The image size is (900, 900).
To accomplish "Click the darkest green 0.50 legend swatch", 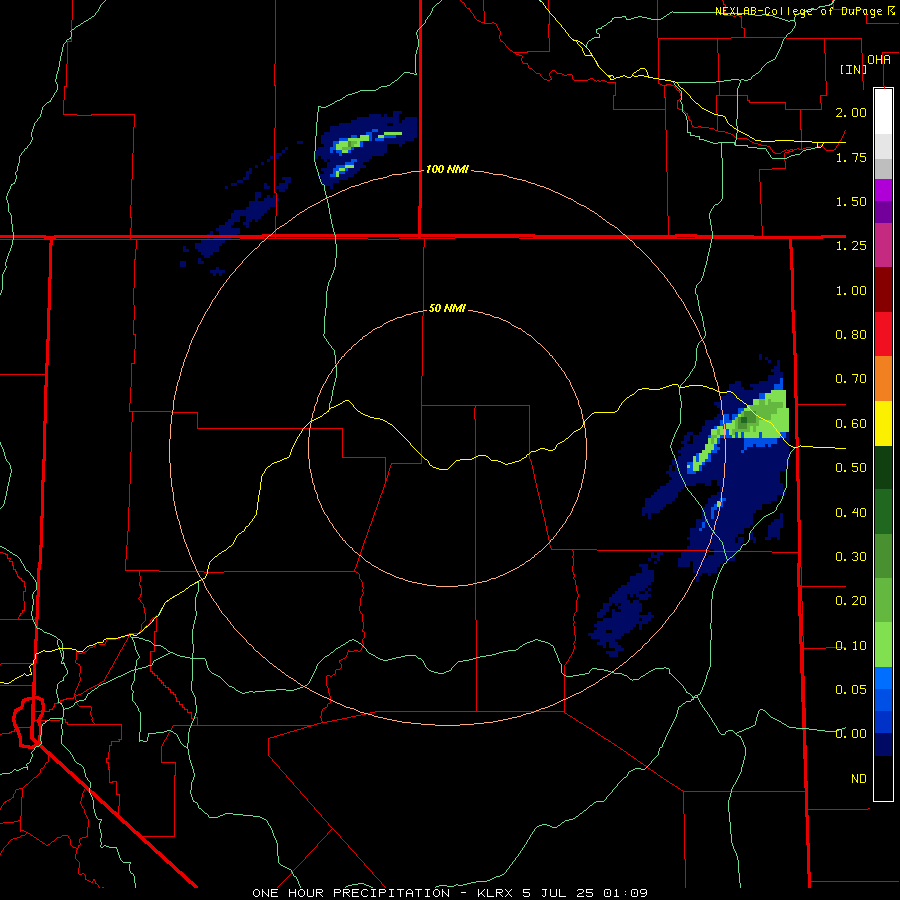I will pos(883,467).
